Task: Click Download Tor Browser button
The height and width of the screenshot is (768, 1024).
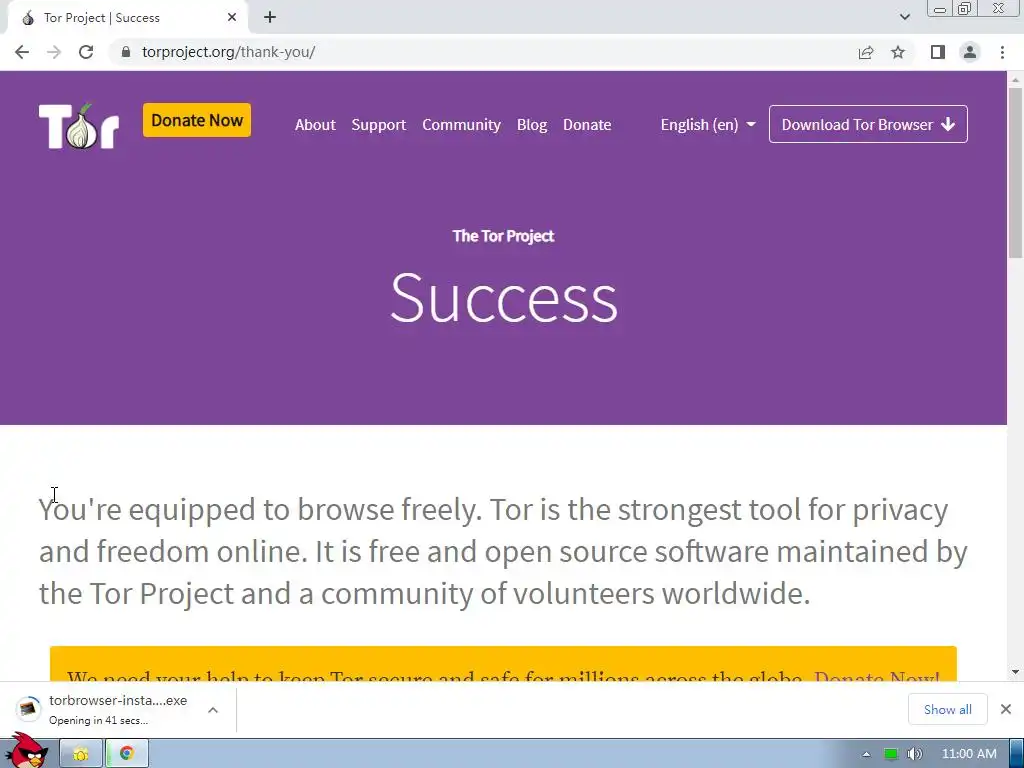Action: (x=868, y=124)
